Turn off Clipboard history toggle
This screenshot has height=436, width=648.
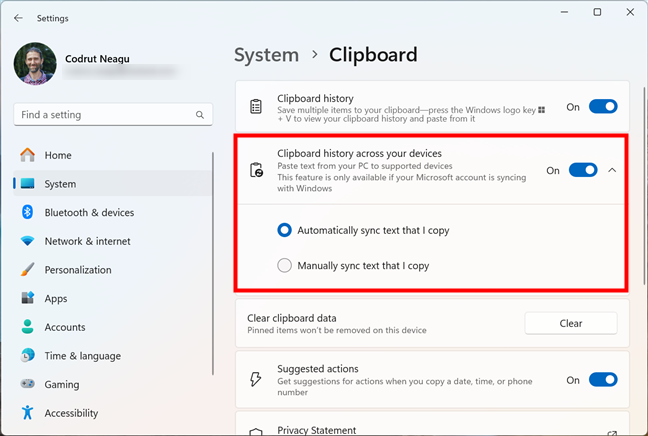[x=603, y=107]
